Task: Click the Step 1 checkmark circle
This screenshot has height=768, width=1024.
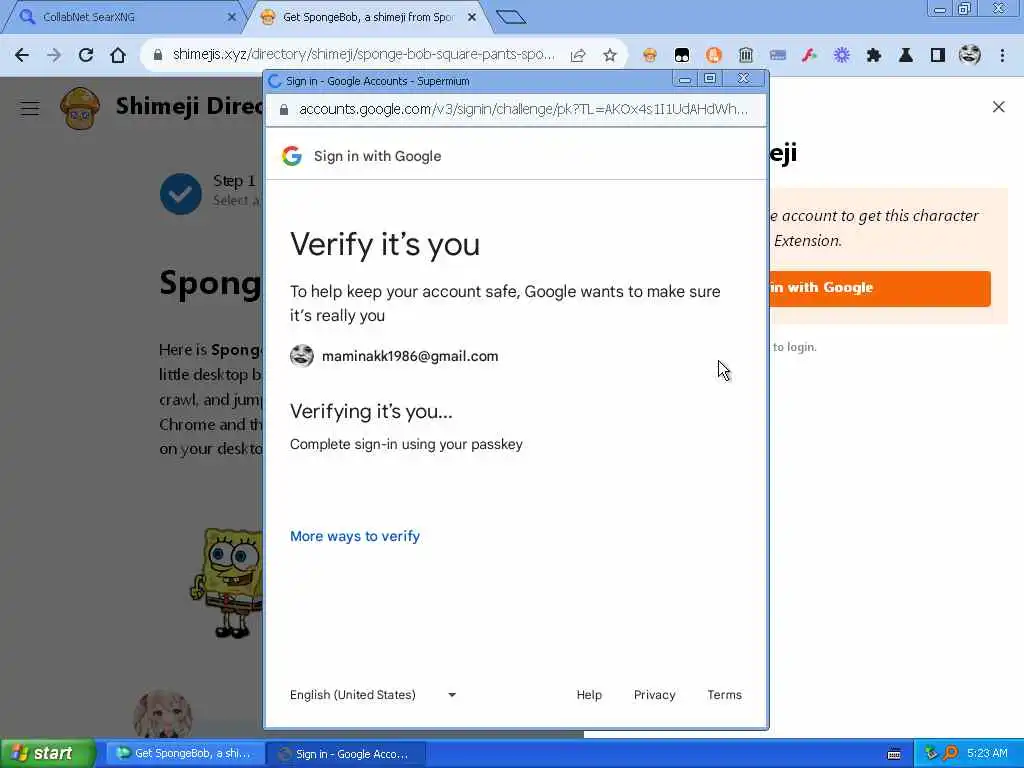Action: point(181,194)
